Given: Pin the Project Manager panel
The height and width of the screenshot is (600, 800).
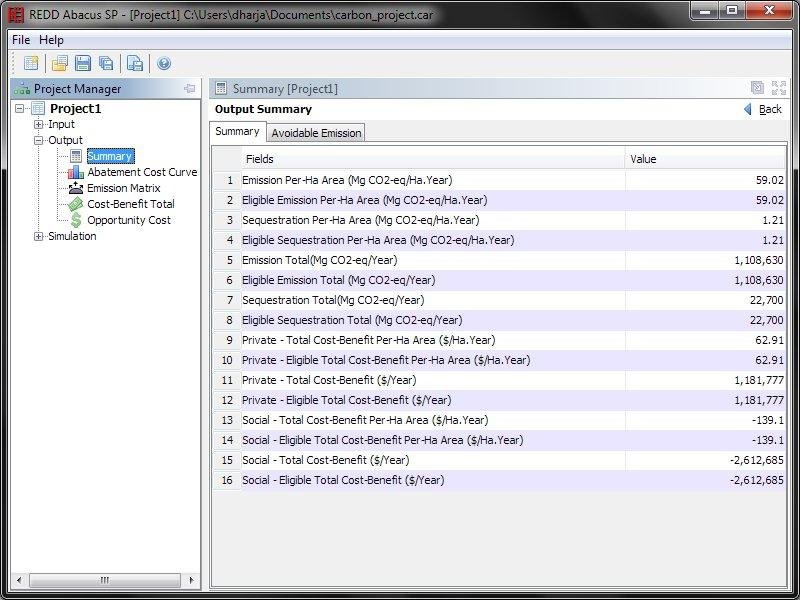Looking at the screenshot, I should pyautogui.click(x=189, y=89).
